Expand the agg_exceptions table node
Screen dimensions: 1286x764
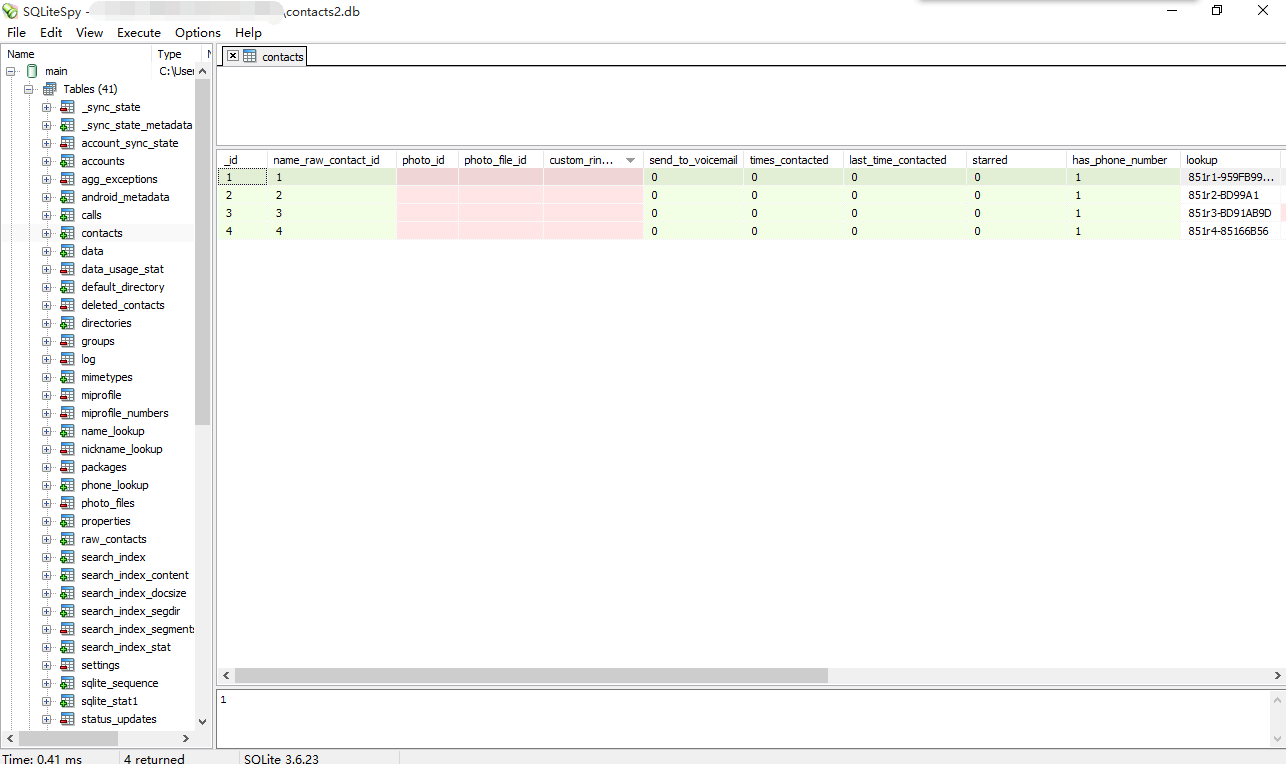click(x=47, y=179)
